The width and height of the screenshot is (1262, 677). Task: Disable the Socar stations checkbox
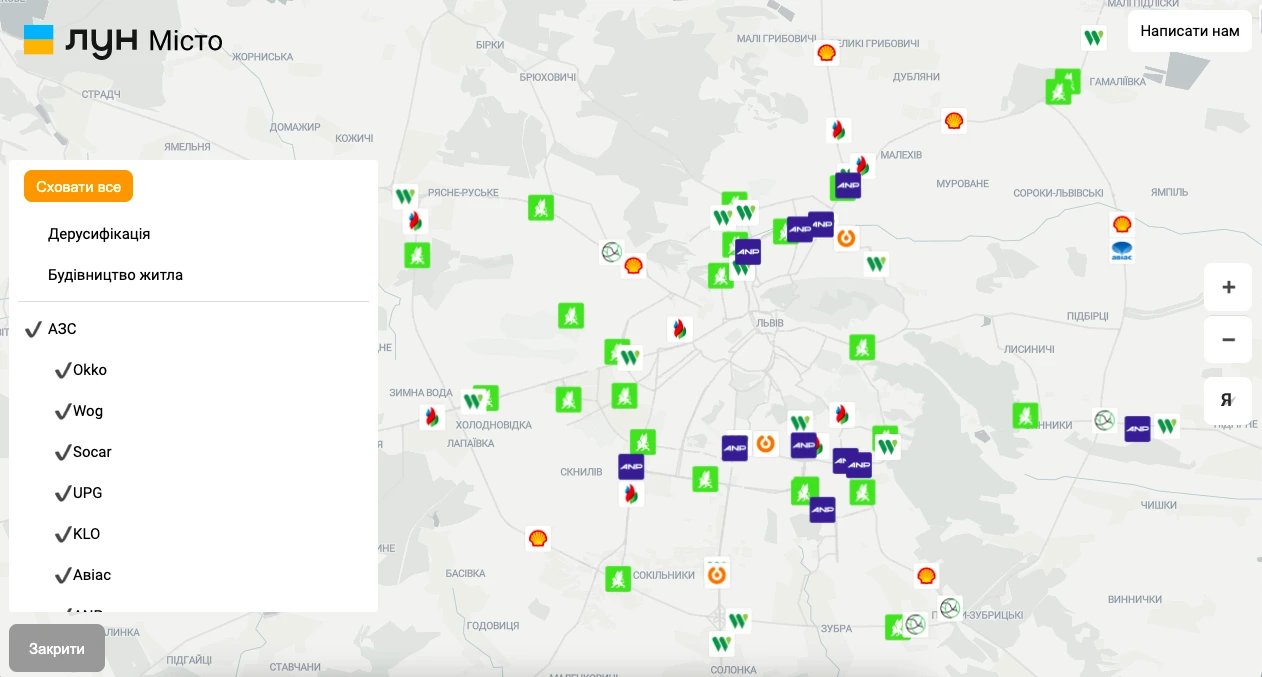point(63,452)
